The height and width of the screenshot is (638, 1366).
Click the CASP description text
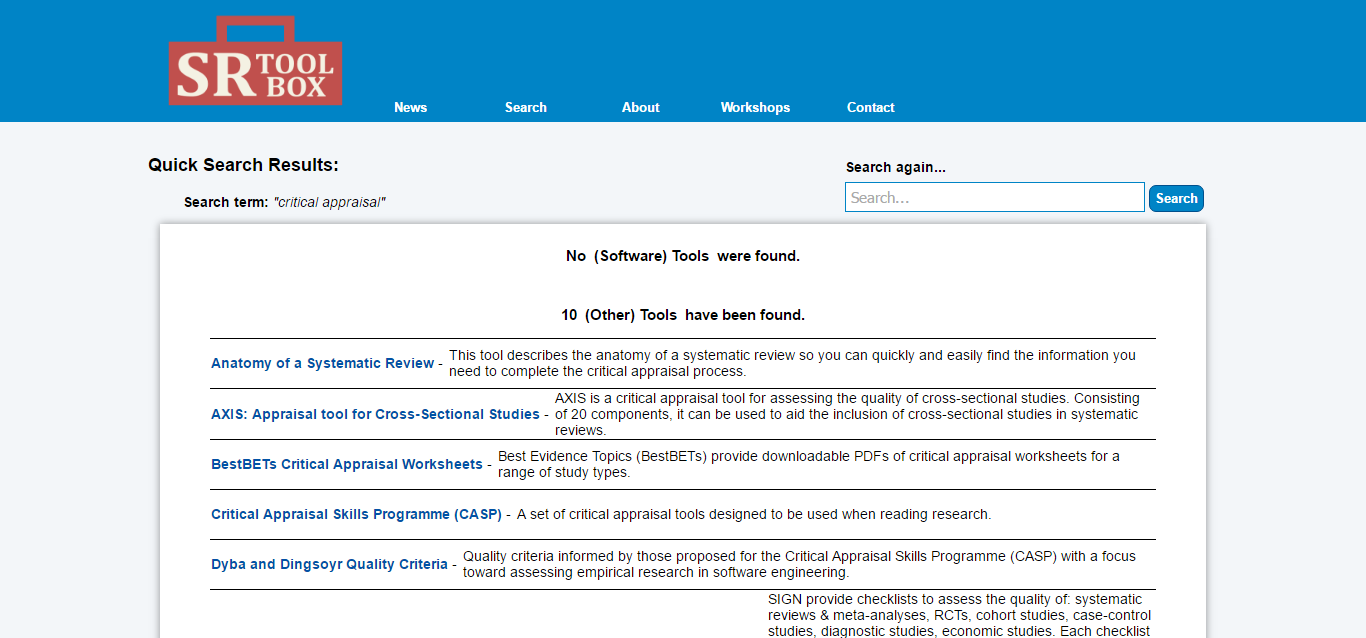pos(754,514)
